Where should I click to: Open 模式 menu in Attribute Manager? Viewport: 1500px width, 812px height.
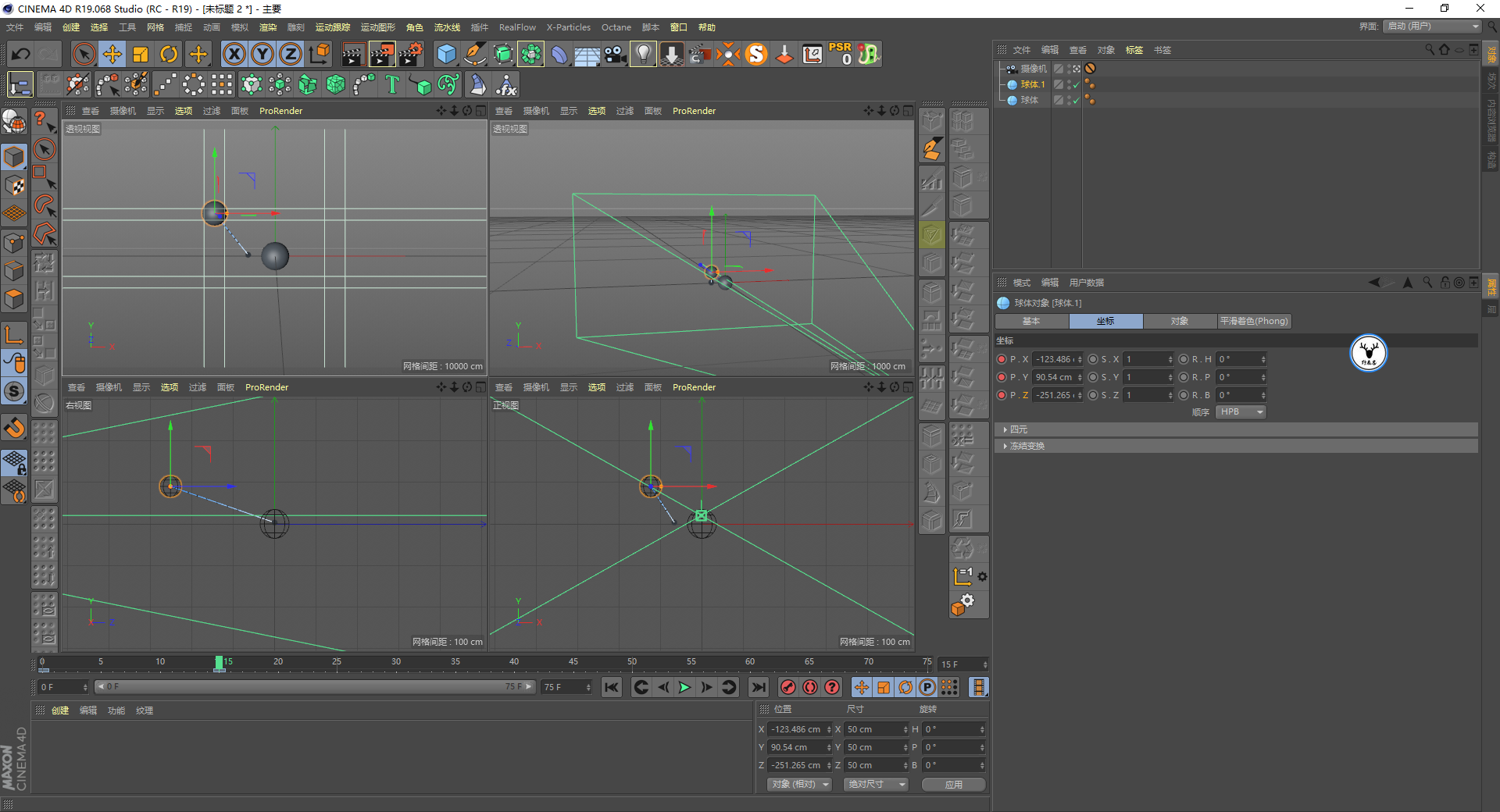tap(1022, 283)
